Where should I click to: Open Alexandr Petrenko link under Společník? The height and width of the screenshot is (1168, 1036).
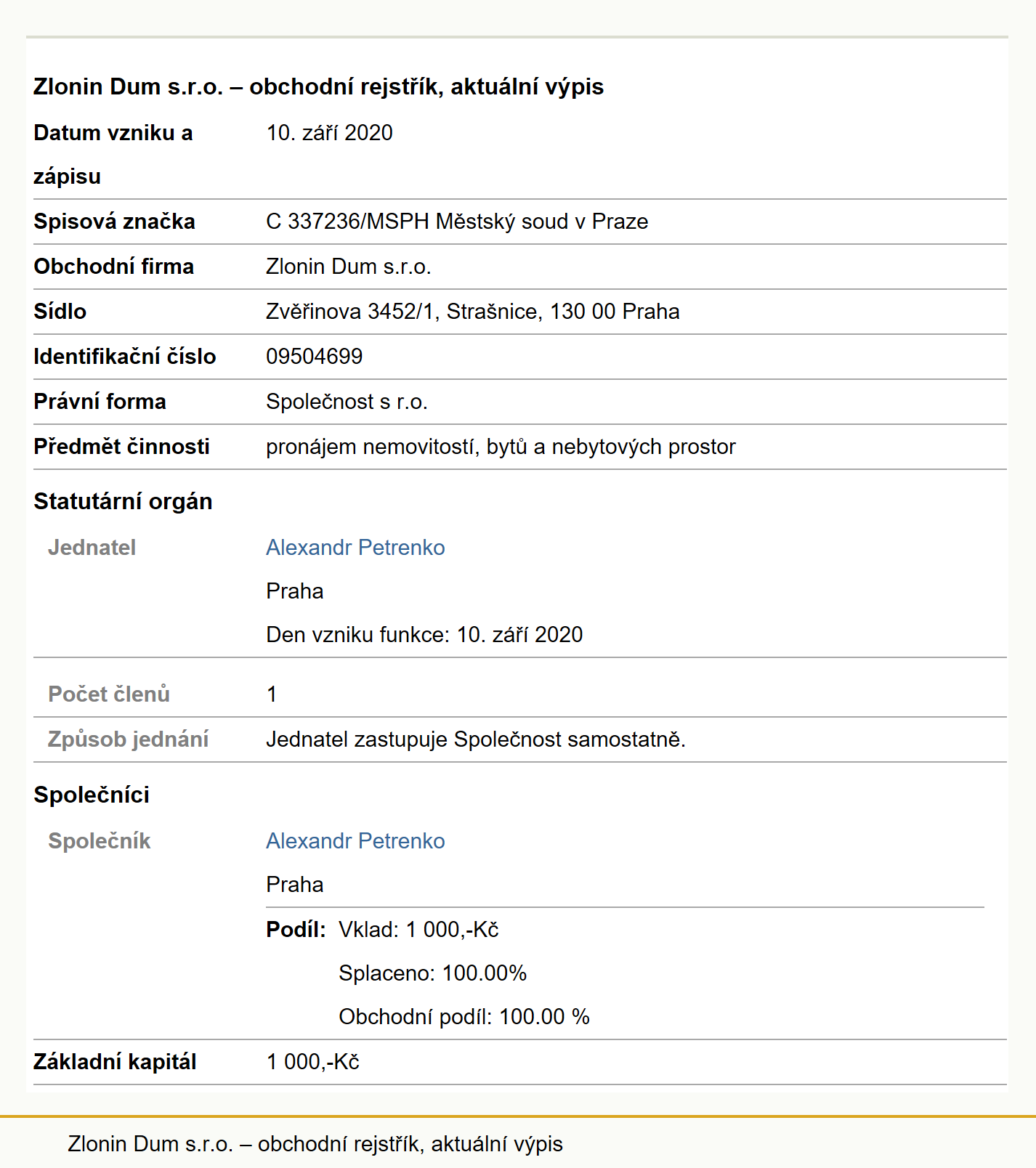[x=355, y=840]
